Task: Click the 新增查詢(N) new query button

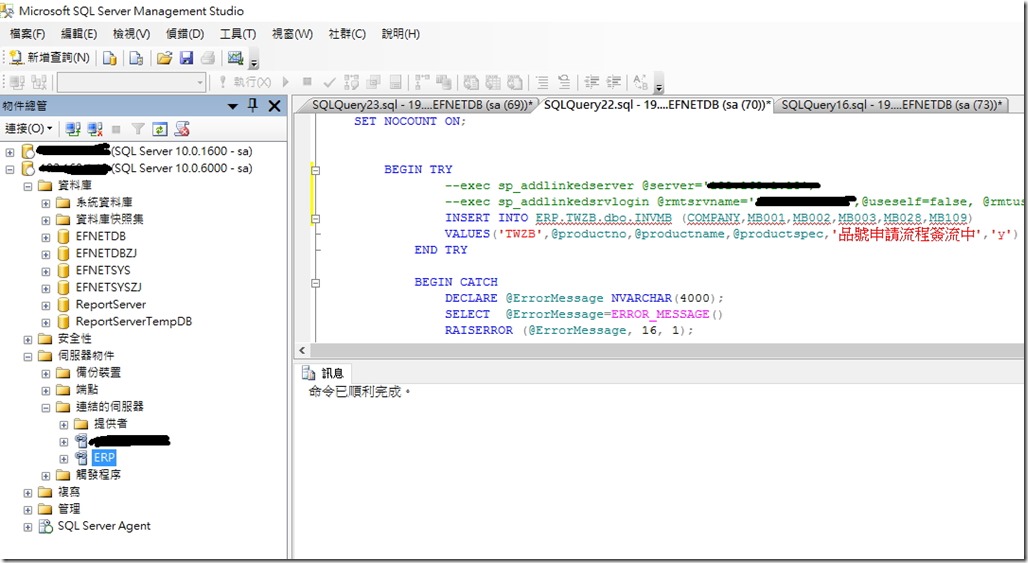Action: tap(49, 58)
